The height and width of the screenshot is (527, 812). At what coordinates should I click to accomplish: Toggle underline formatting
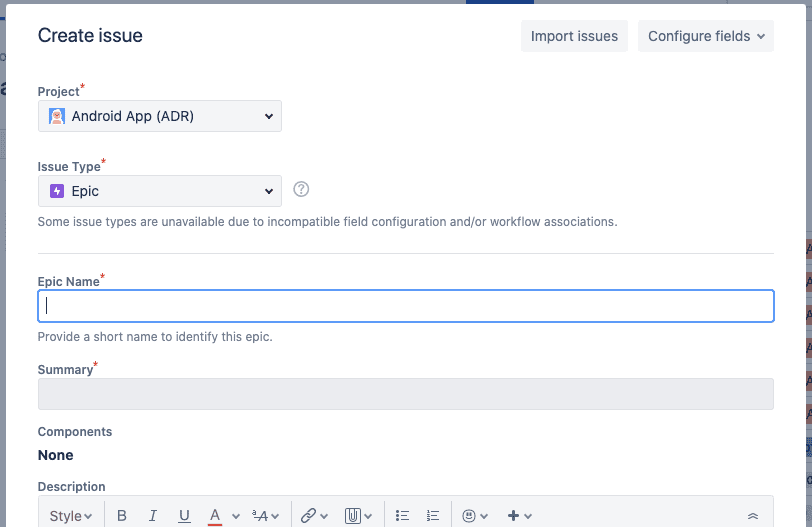coord(184,516)
